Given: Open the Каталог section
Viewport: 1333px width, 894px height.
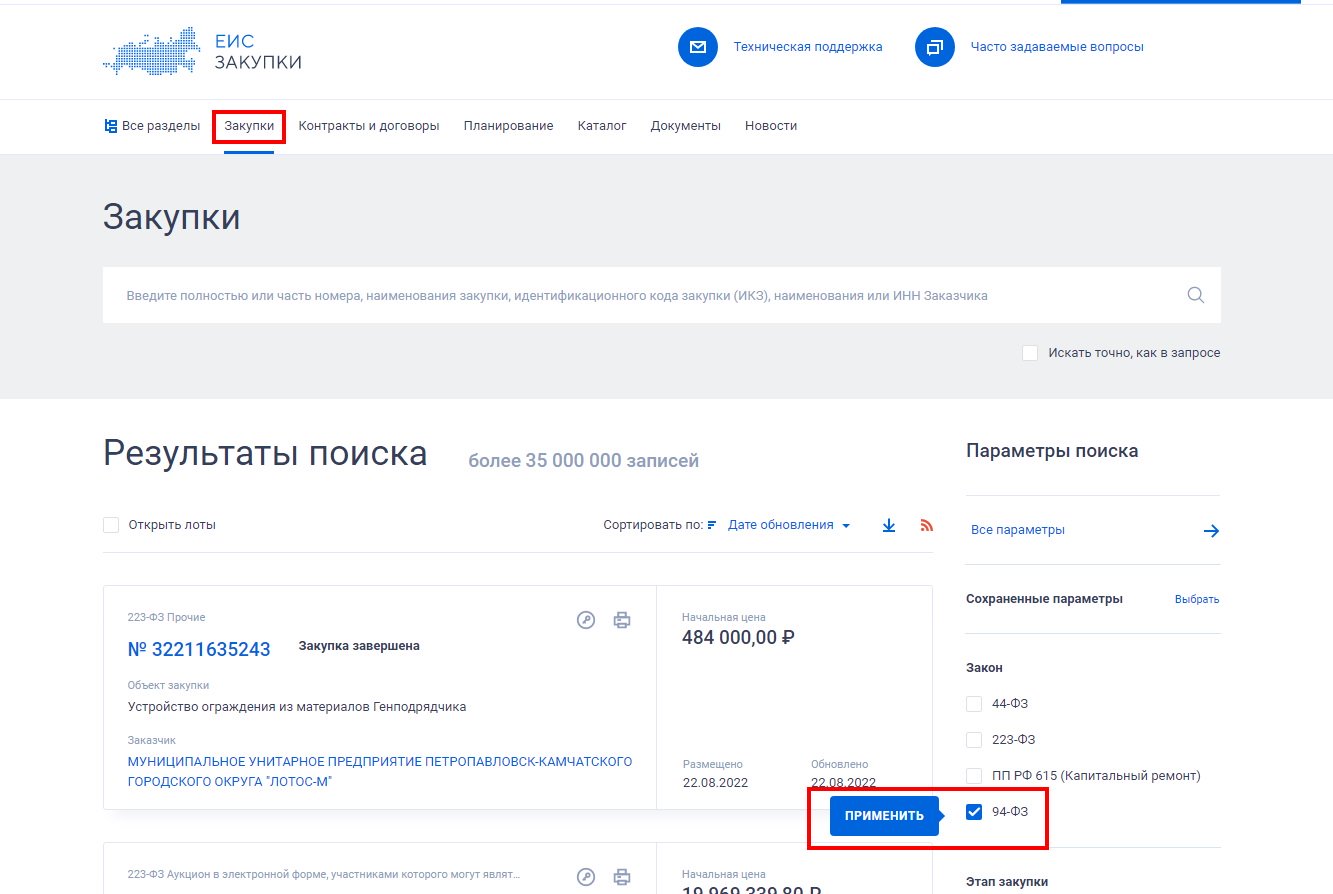Looking at the screenshot, I should 602,126.
